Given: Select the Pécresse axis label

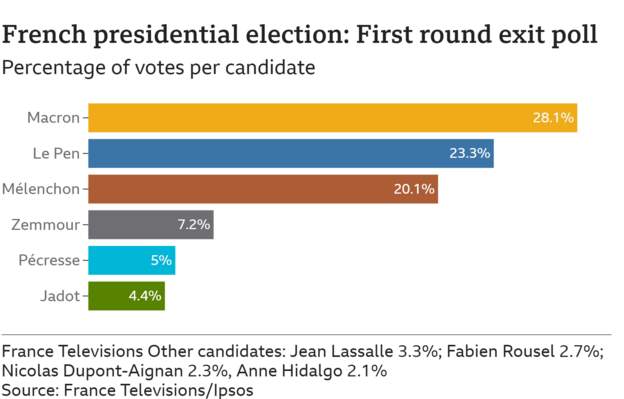Looking at the screenshot, I should 49,261.
